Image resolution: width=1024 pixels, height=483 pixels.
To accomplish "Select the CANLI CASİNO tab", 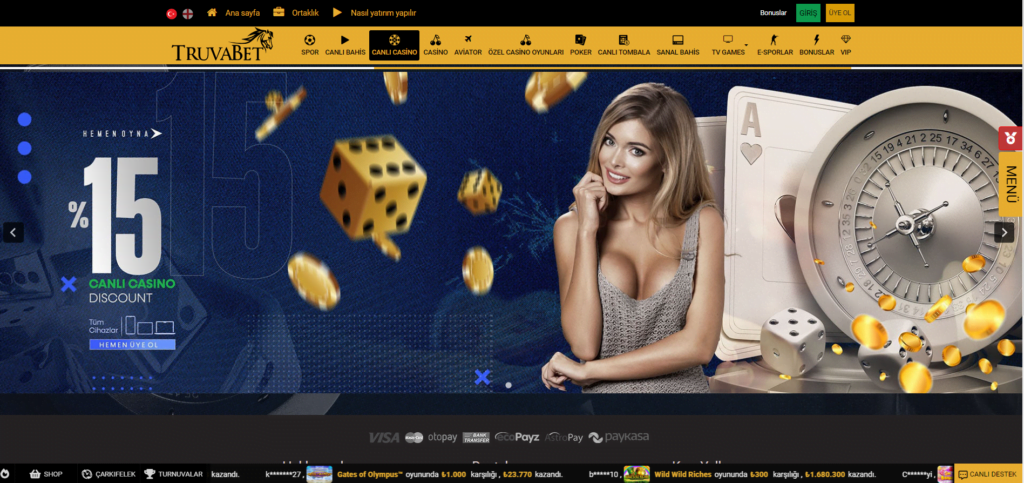I will pyautogui.click(x=394, y=46).
